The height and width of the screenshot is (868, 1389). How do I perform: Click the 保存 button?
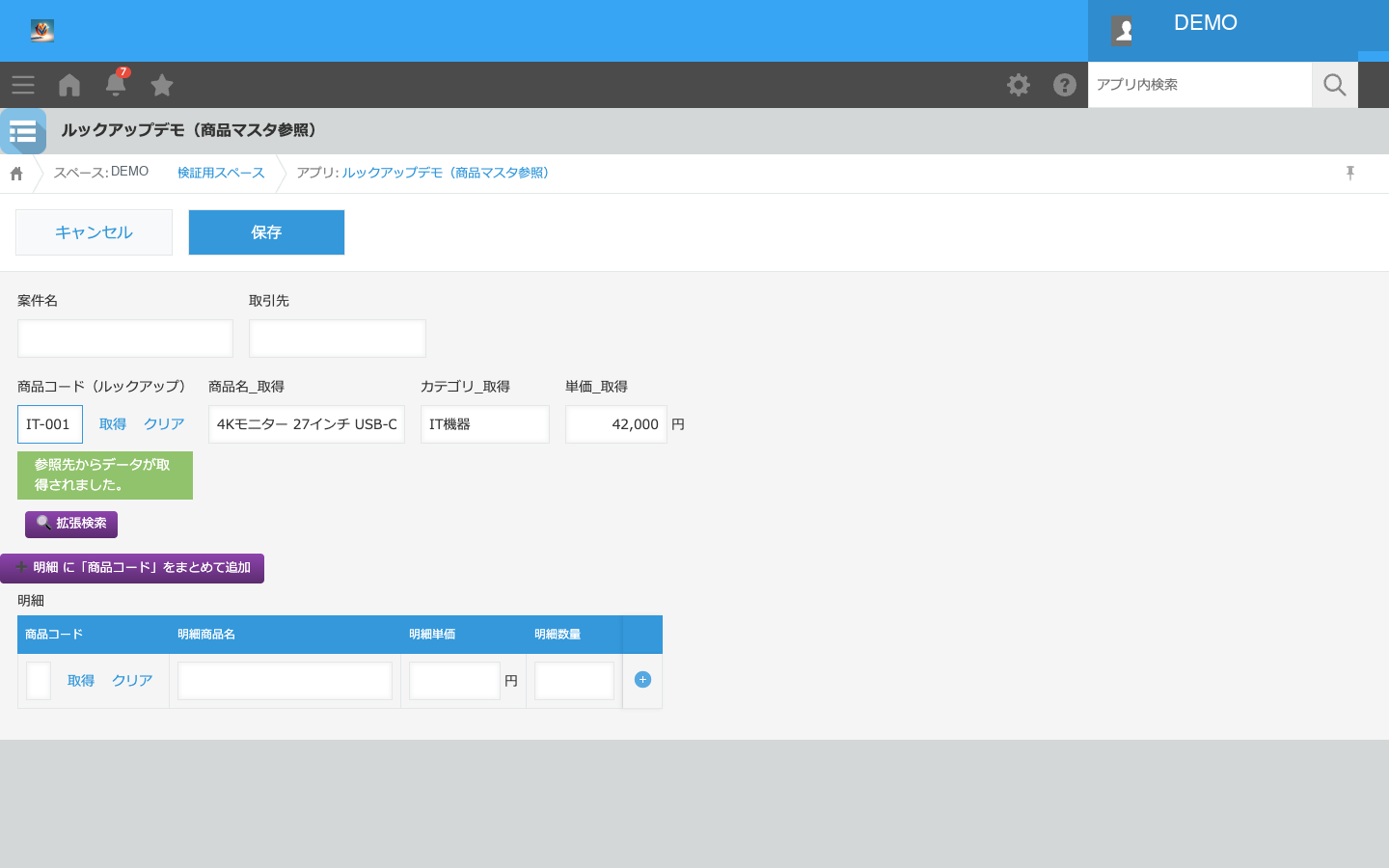pos(266,232)
